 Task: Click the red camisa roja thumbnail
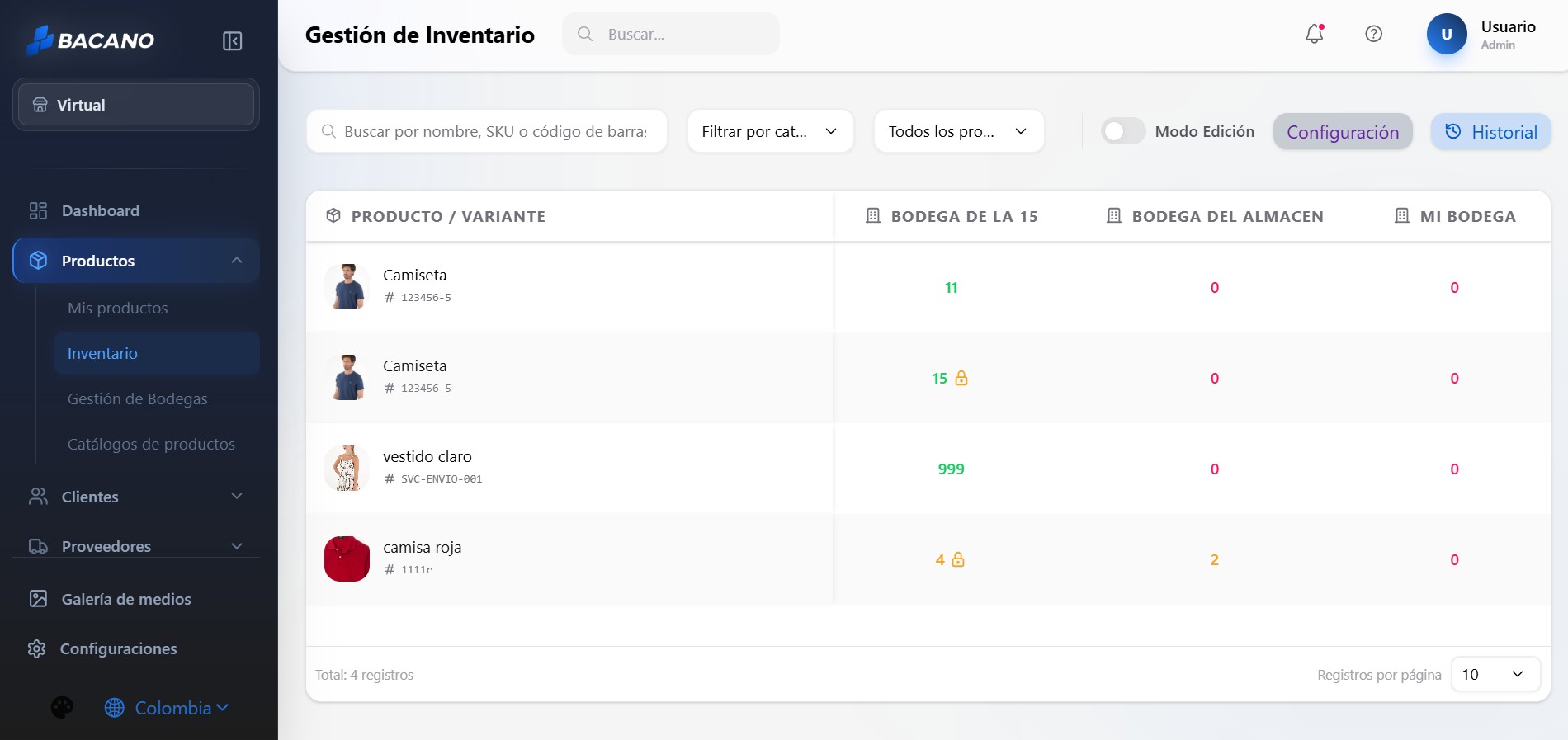347,559
